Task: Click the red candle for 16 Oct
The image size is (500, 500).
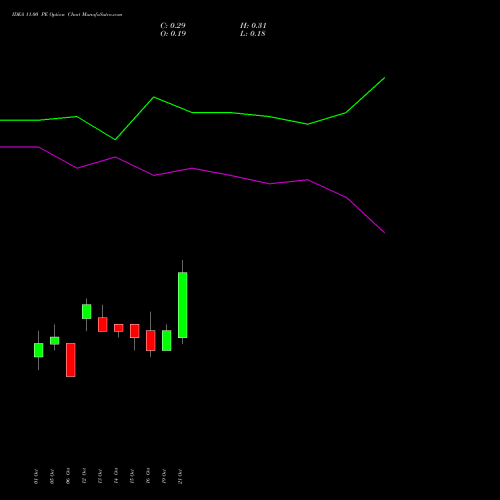Action: tap(151, 340)
